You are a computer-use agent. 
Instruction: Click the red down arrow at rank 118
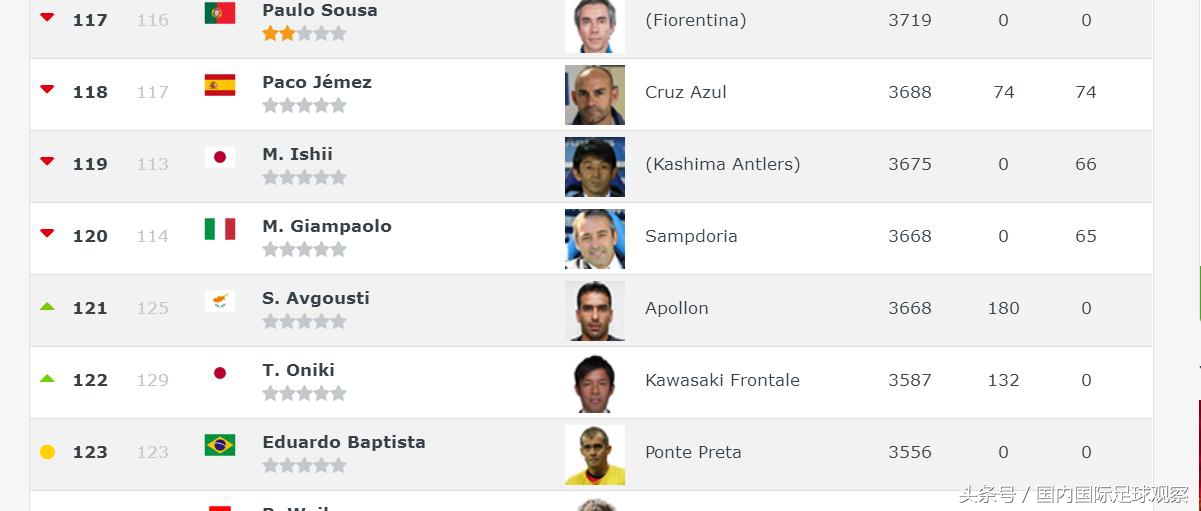(47, 90)
